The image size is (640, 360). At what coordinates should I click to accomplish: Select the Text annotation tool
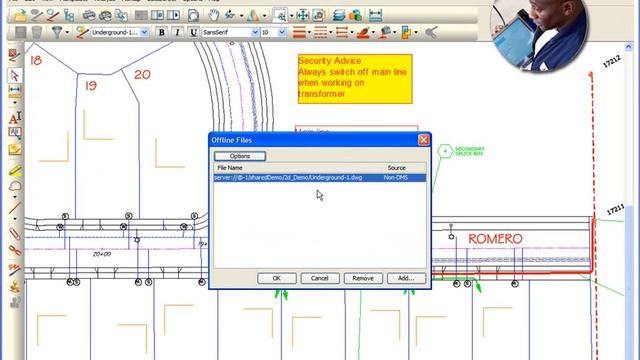[15, 118]
